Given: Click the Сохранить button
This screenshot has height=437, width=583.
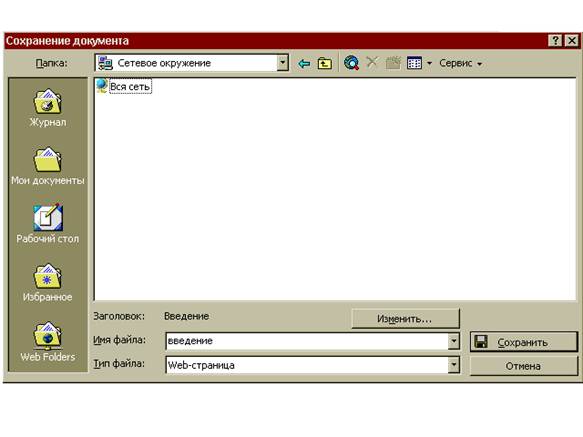Looking at the screenshot, I should pos(524,342).
